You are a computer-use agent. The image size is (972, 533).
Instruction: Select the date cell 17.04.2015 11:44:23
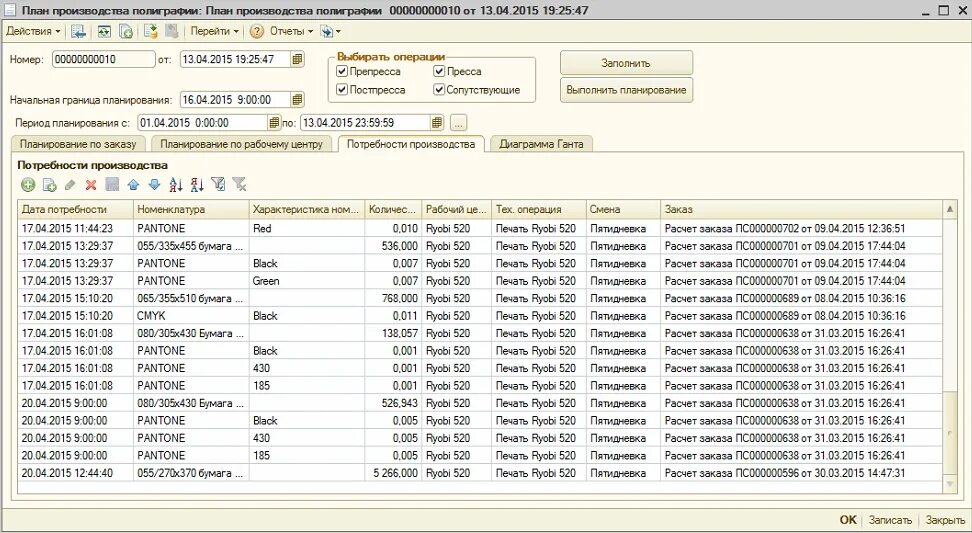(76, 229)
